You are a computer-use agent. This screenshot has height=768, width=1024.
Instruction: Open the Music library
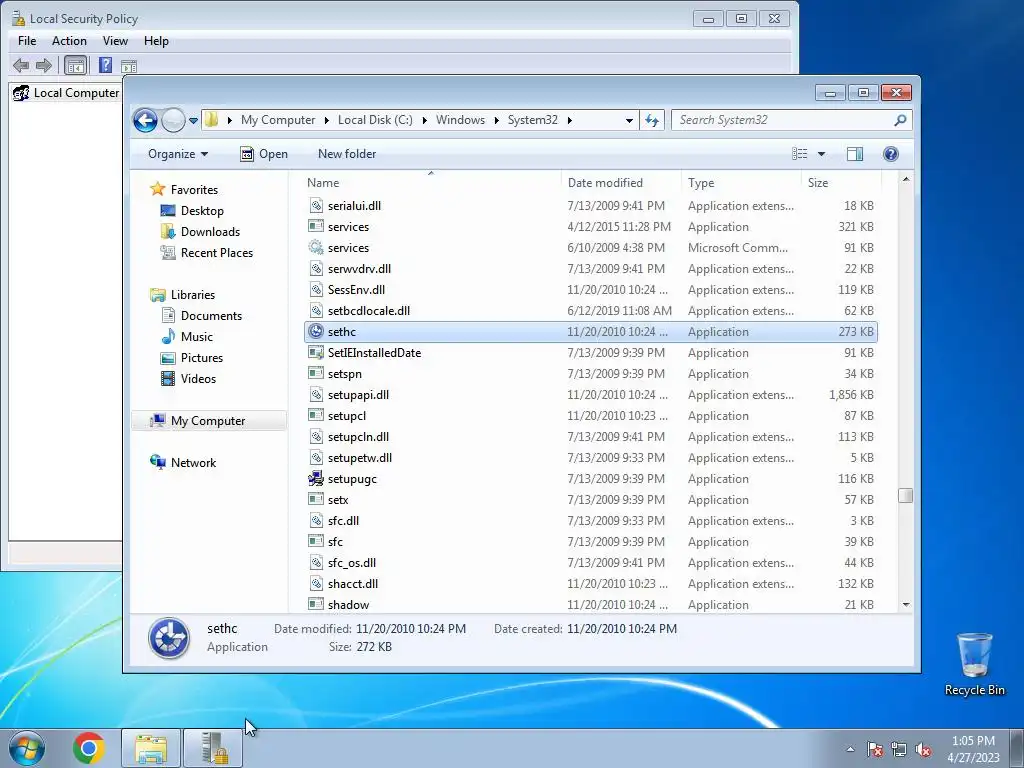pyautogui.click(x=197, y=337)
